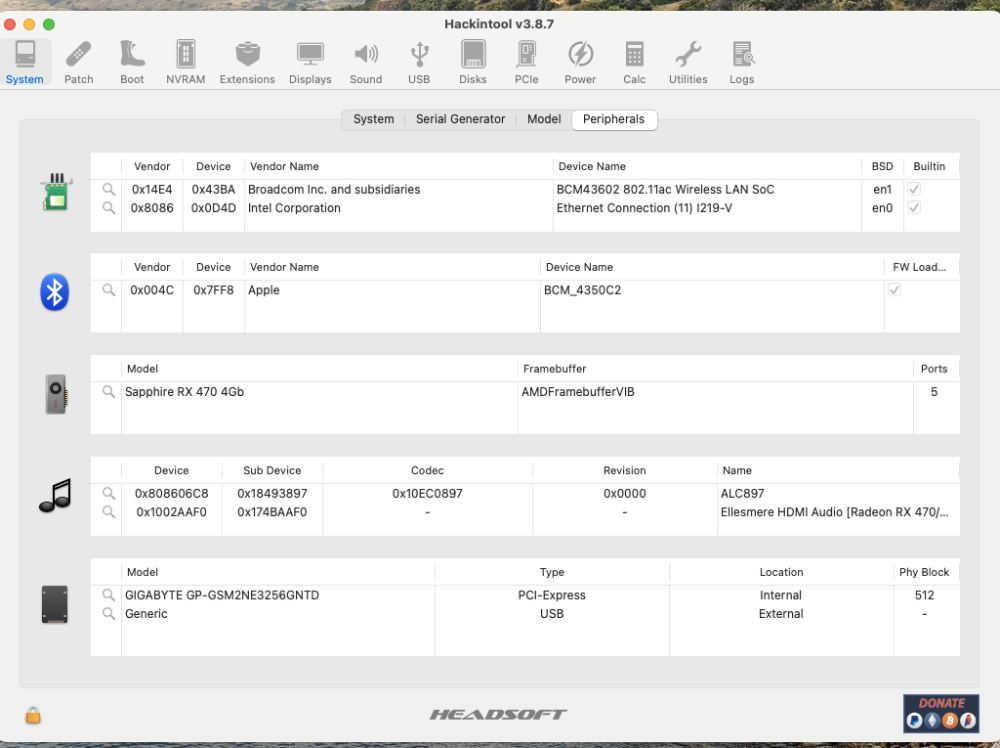Switch to the System sub-tab
Viewport: 1000px width, 748px height.
point(374,119)
